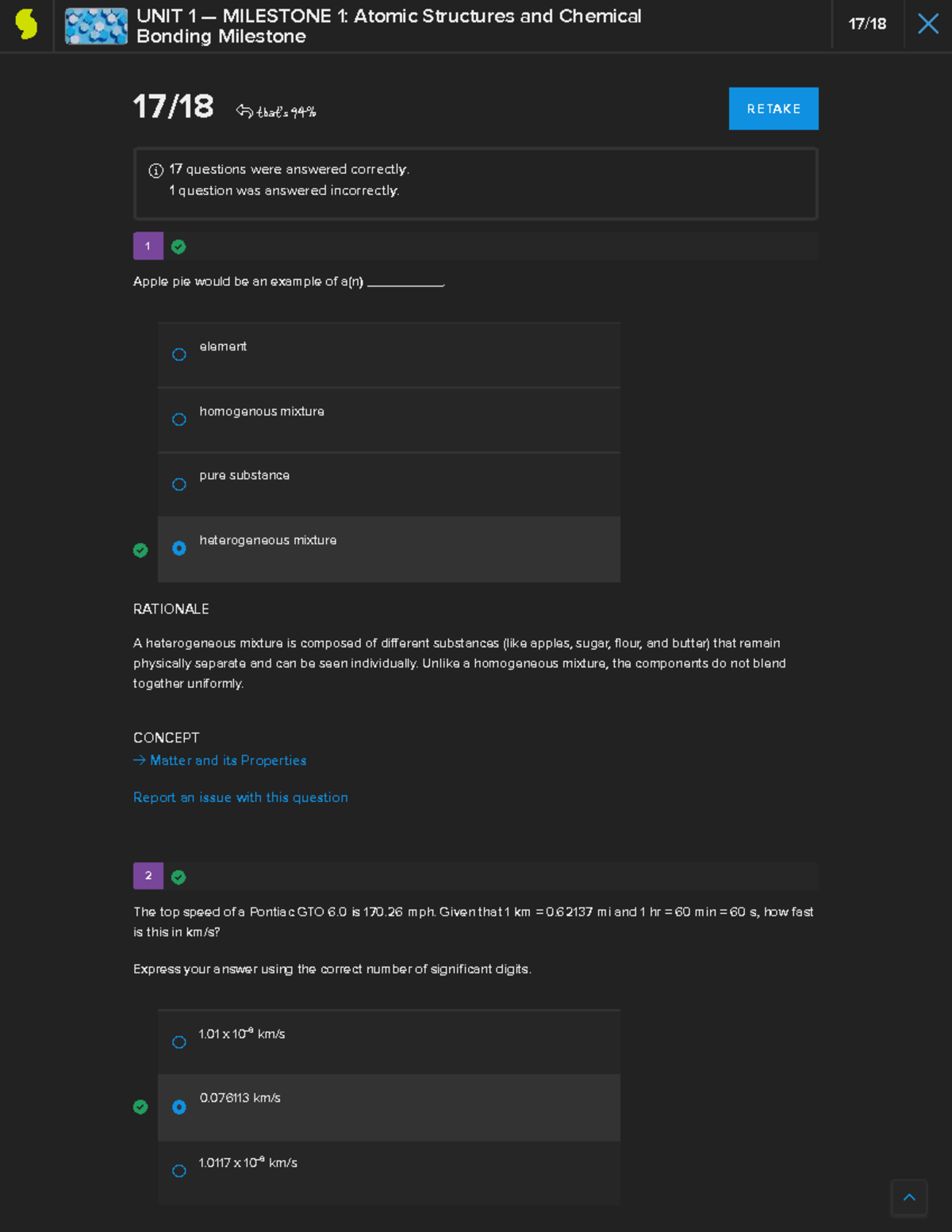952x1232 pixels.
Task: Close the milestone results with X icon
Action: [x=927, y=24]
